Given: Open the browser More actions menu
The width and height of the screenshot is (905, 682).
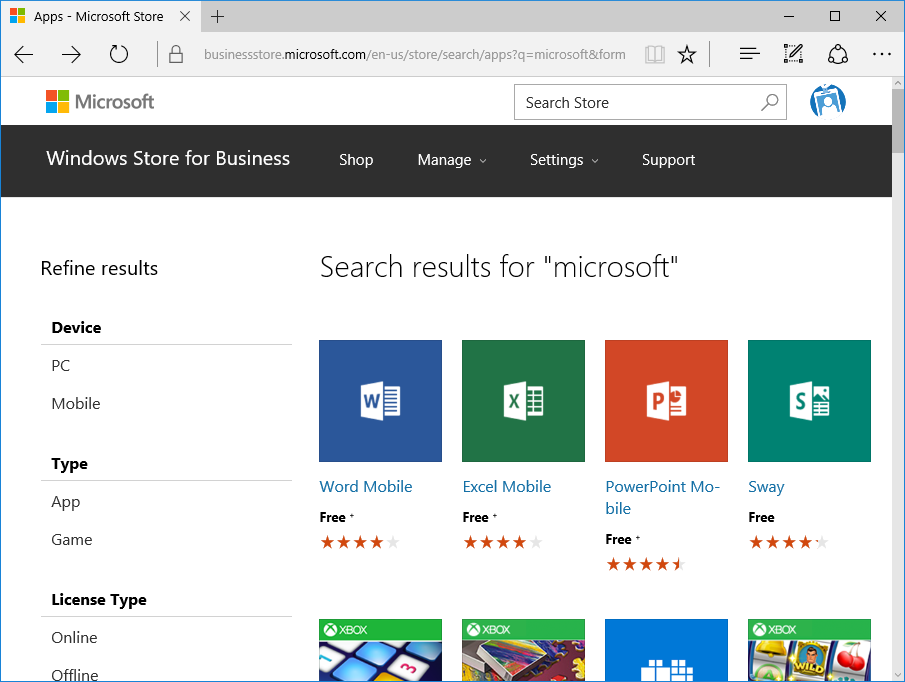Looking at the screenshot, I should point(881,54).
